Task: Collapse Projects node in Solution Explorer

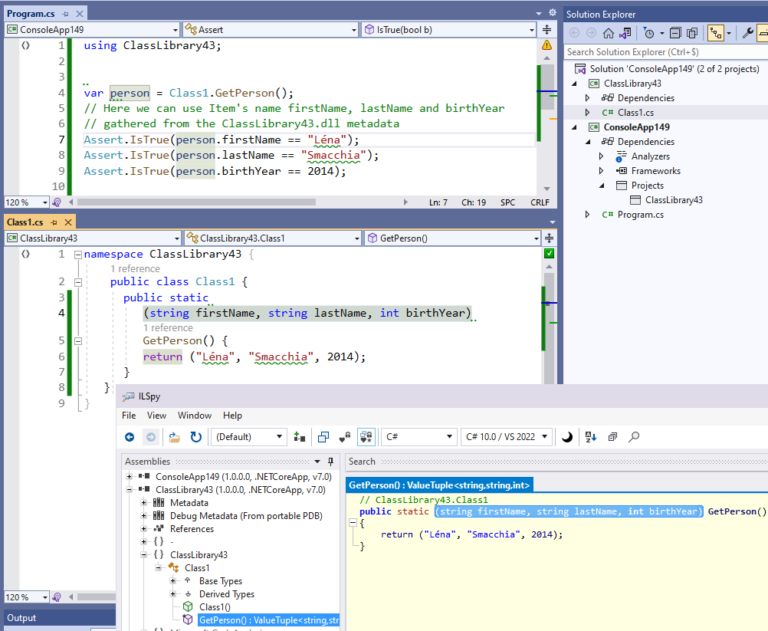Action: (x=602, y=186)
